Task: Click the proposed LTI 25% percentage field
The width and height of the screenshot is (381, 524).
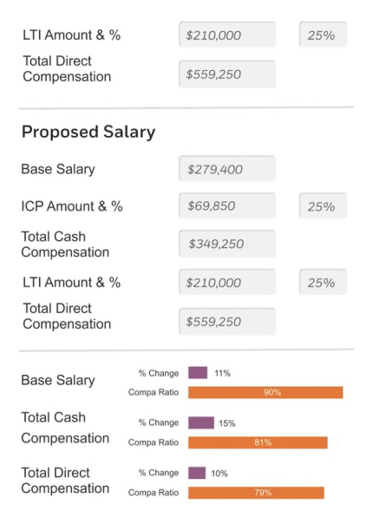Action: 323,282
